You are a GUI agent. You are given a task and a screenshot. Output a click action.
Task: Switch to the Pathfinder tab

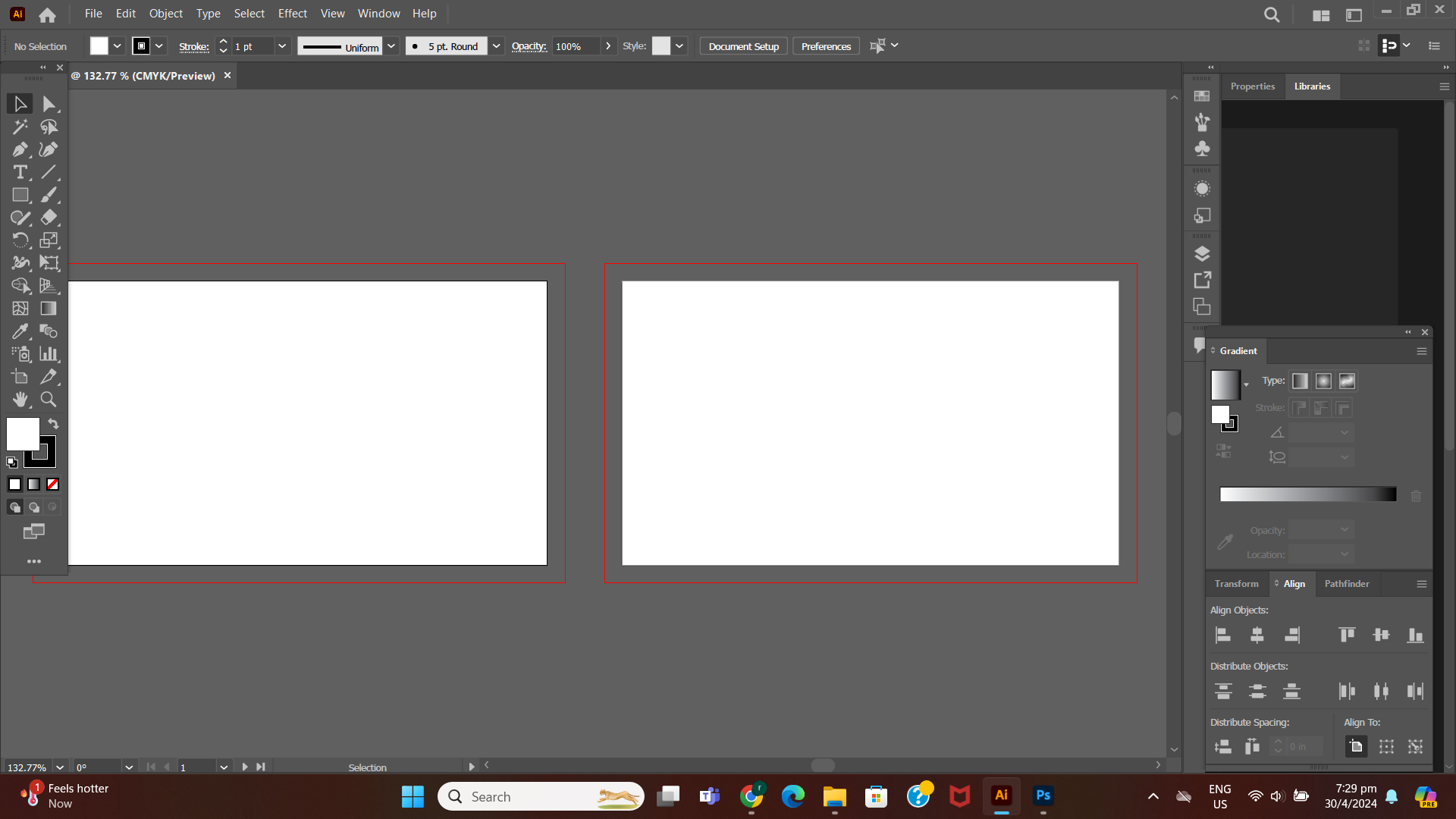tap(1348, 584)
